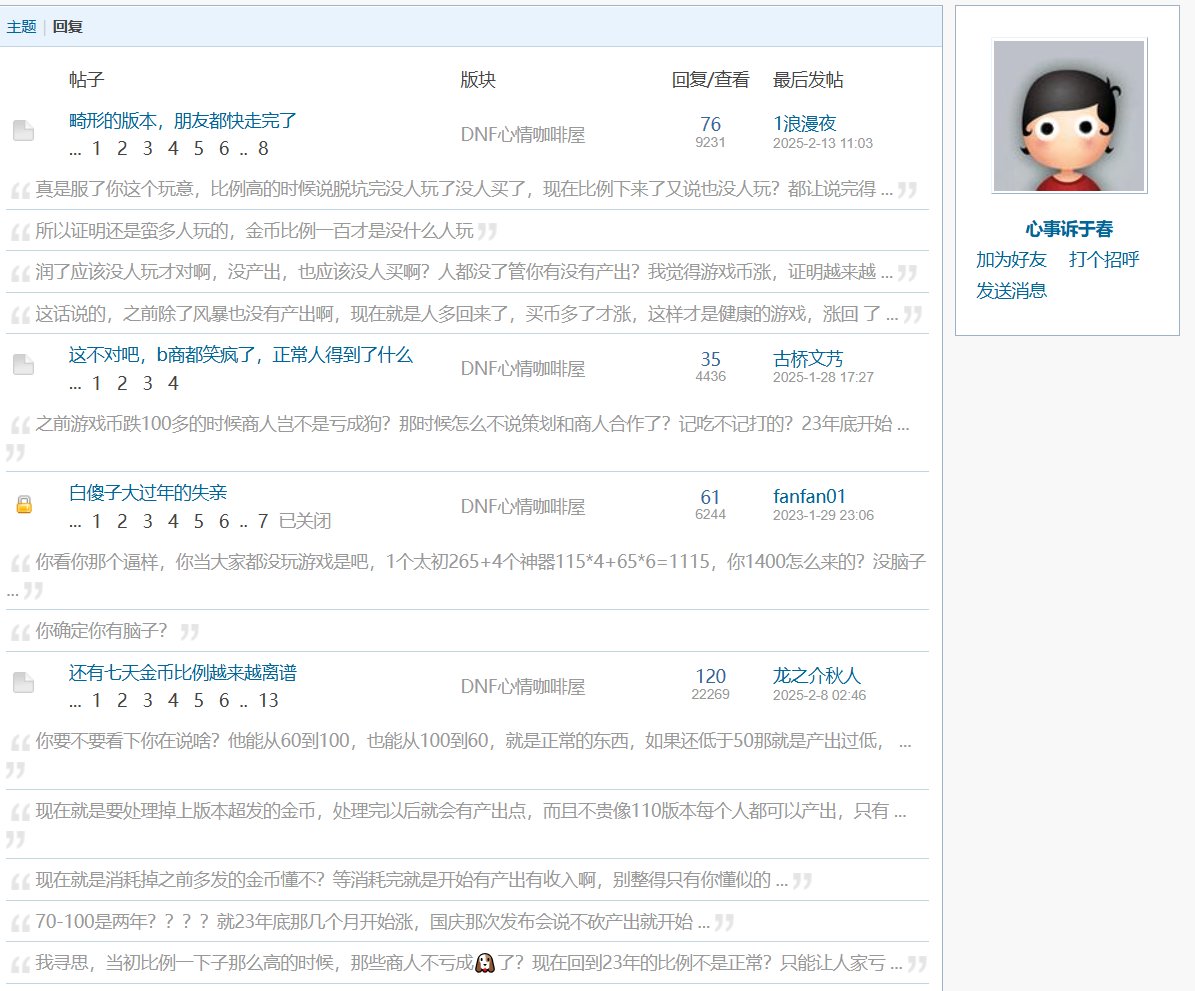
Task: Click the last post date 2025-2-13 11:03
Action: pos(823,143)
